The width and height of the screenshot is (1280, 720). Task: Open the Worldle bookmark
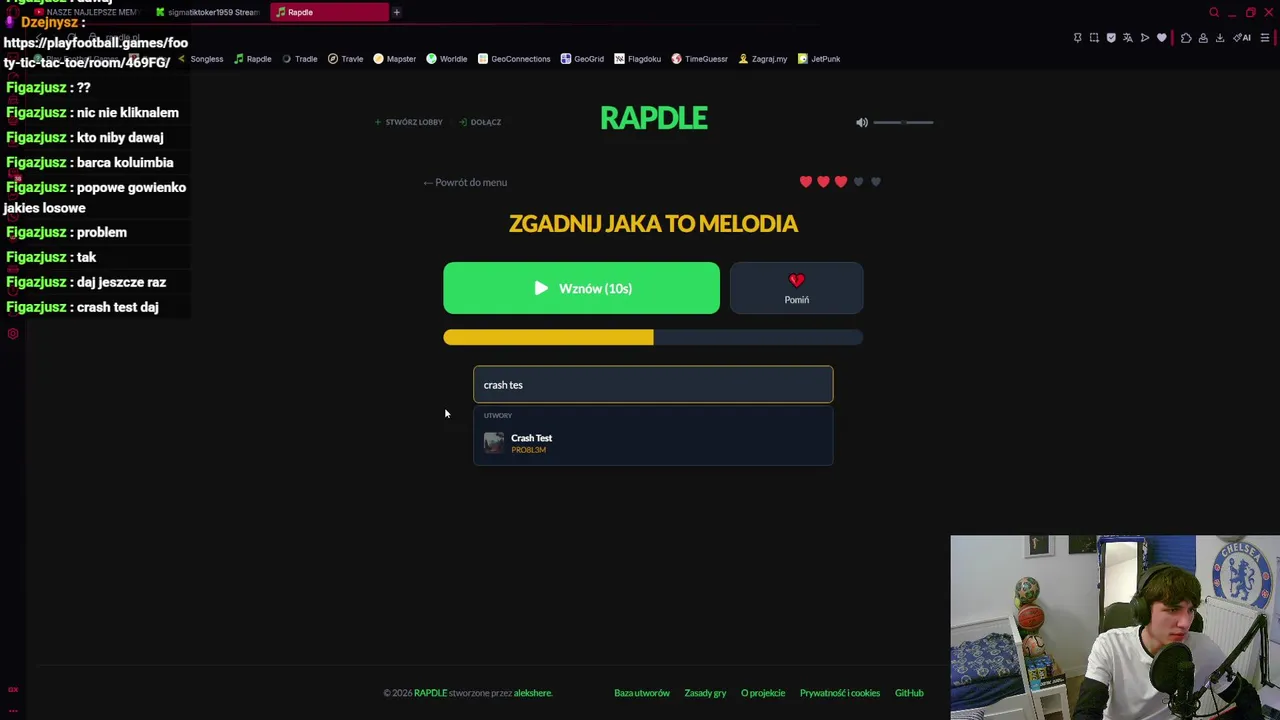click(447, 59)
